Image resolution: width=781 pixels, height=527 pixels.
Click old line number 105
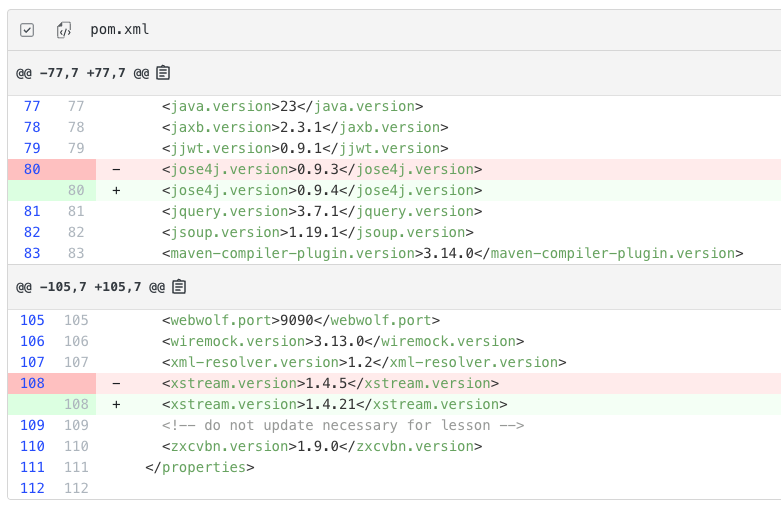click(x=32, y=320)
